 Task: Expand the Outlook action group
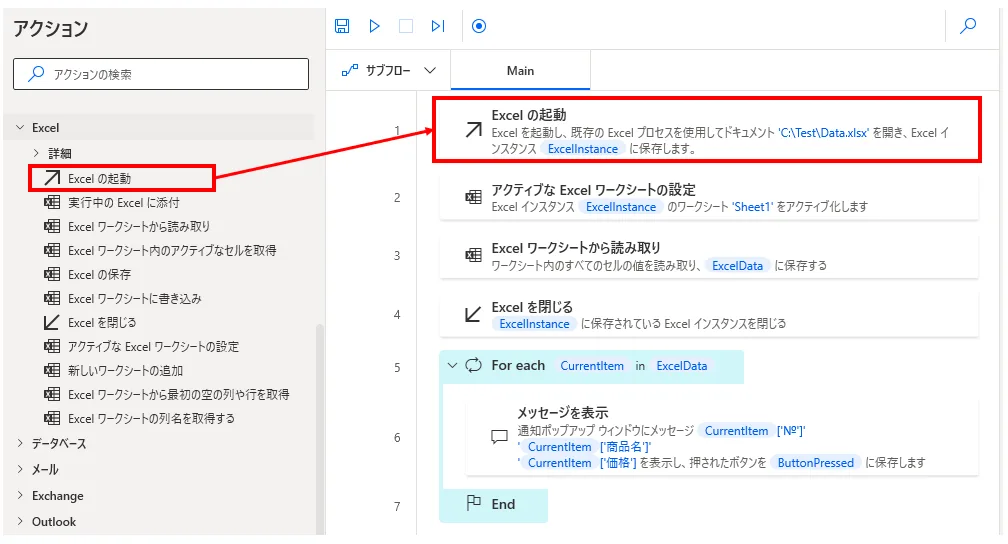coord(20,522)
